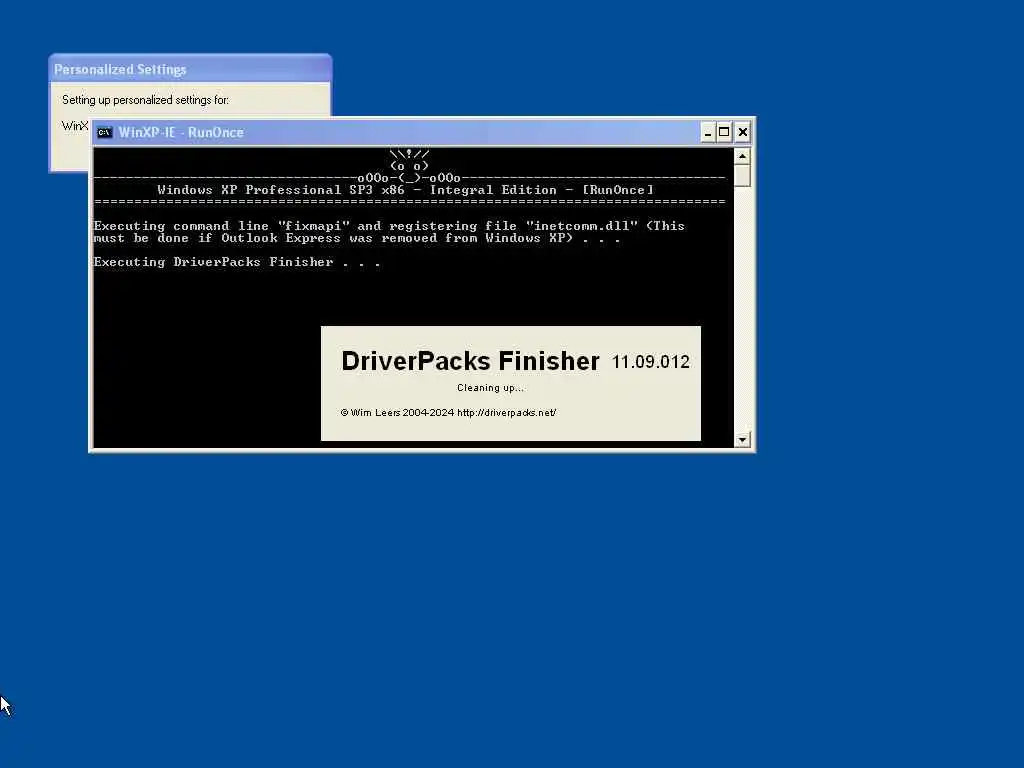Viewport: 1024px width, 768px height.
Task: Close the WinXP-IE RunOnce window
Action: tap(743, 133)
